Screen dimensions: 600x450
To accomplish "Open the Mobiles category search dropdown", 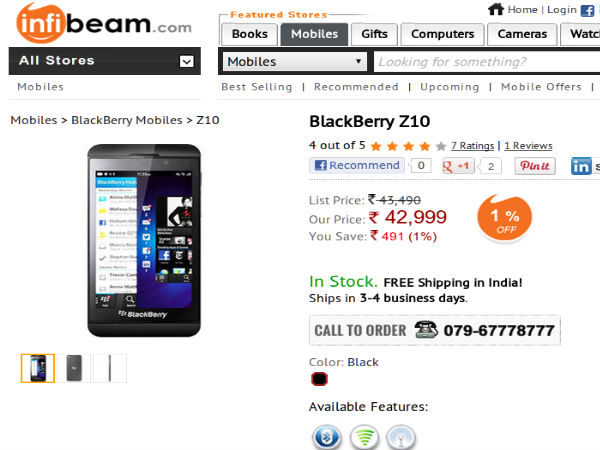I will [295, 62].
